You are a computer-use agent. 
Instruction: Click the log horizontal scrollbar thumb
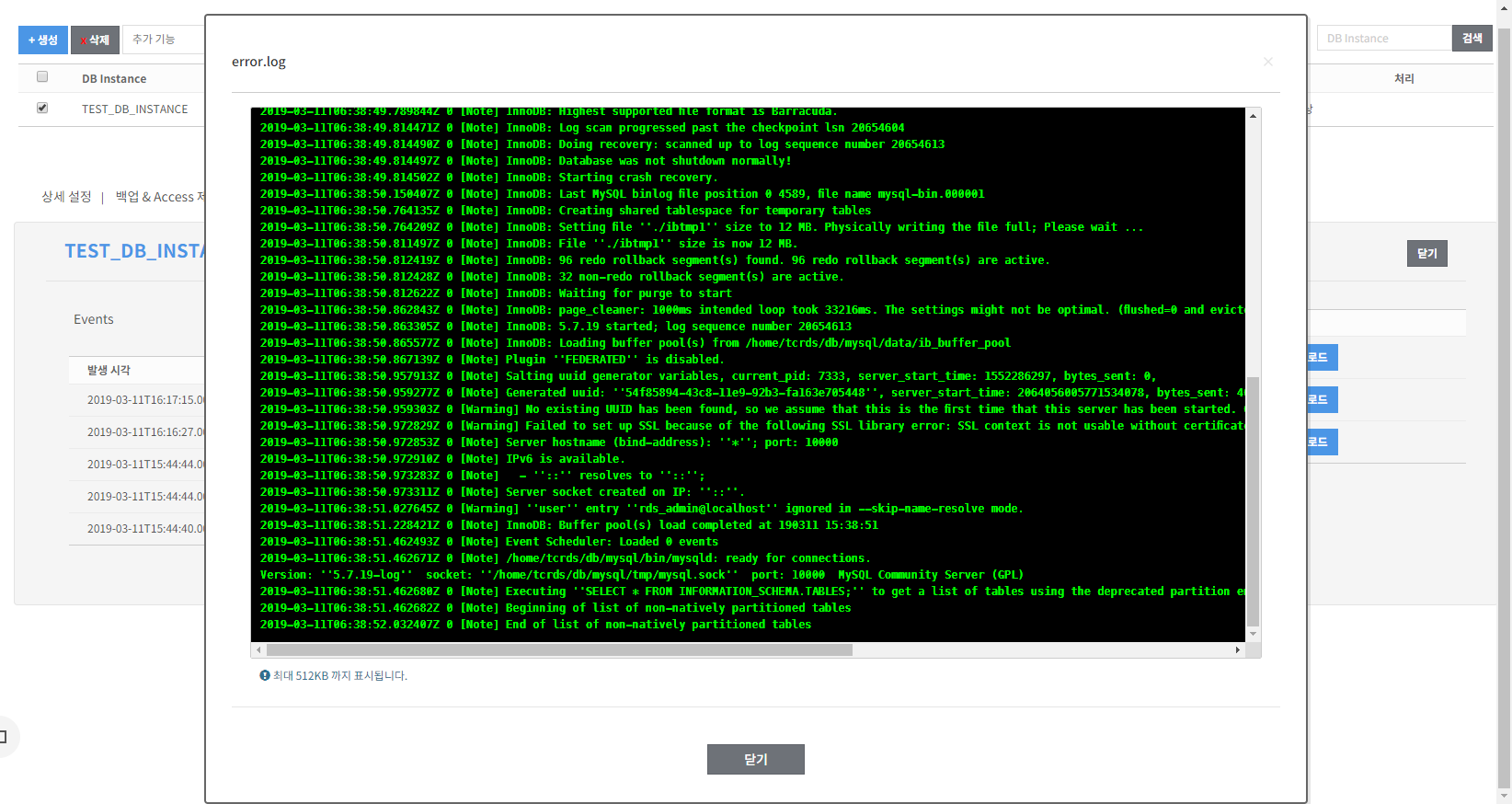(559, 649)
